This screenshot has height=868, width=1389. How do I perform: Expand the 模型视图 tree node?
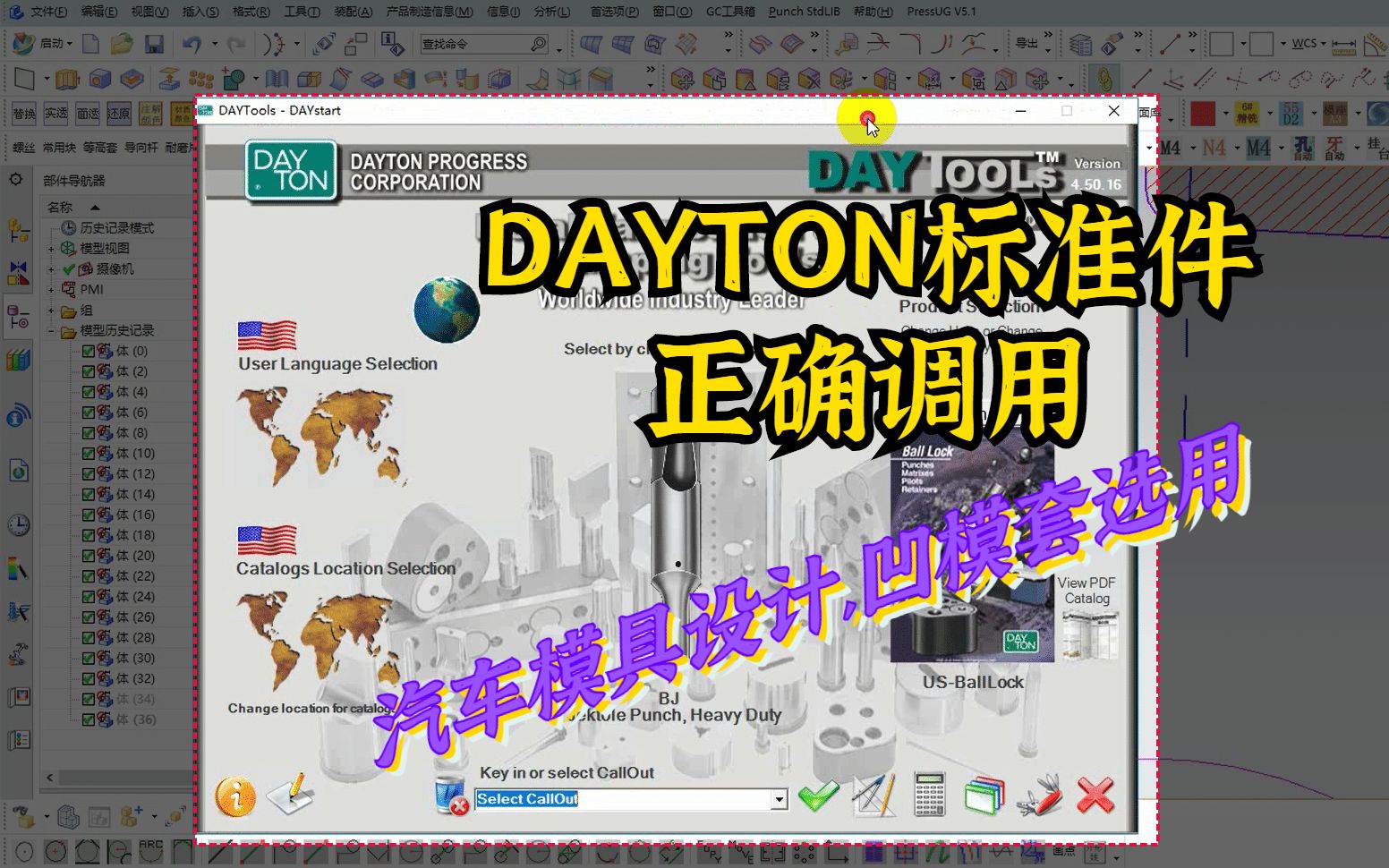(x=51, y=249)
